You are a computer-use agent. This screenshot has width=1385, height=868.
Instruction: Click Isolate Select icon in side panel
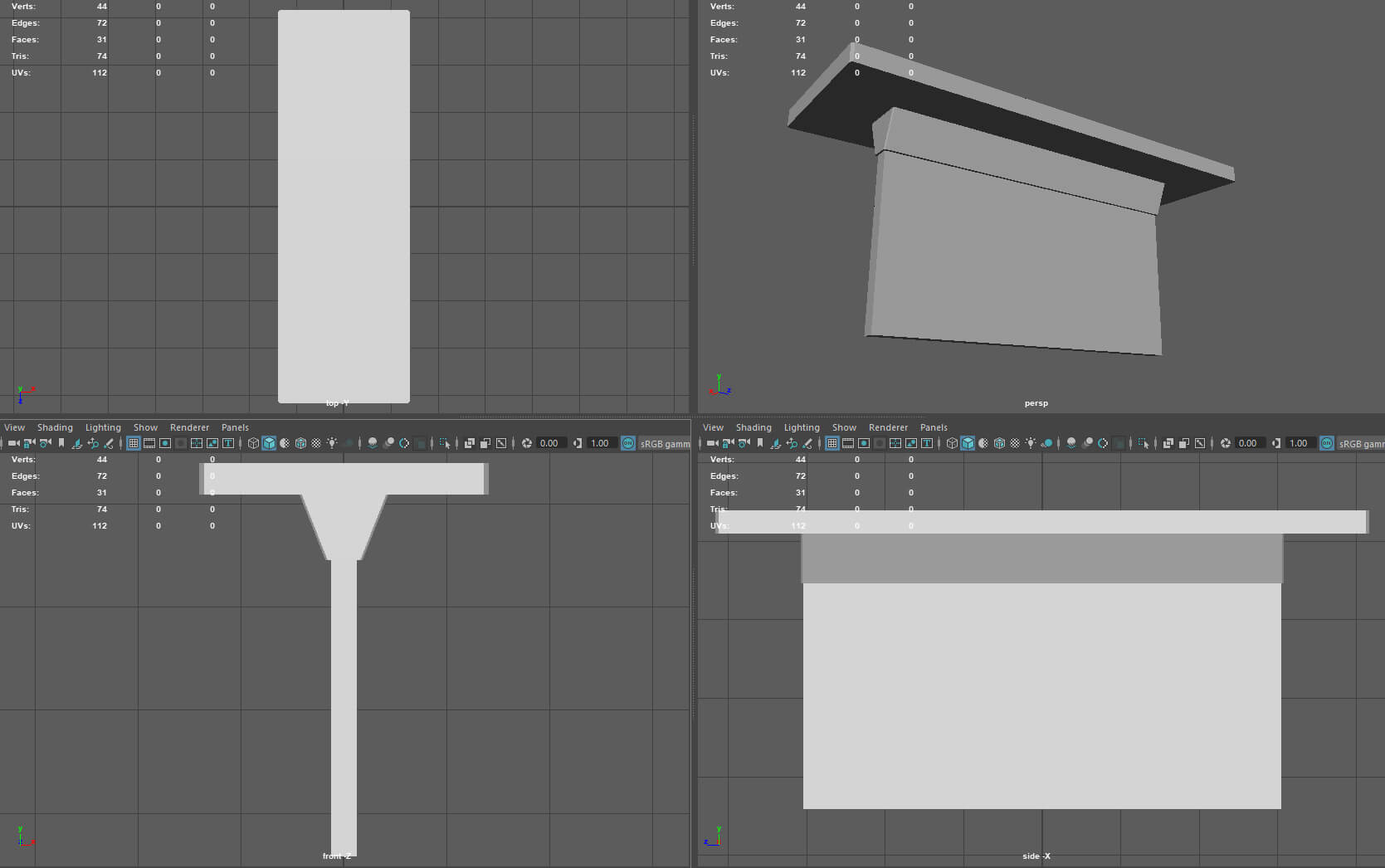(1144, 443)
